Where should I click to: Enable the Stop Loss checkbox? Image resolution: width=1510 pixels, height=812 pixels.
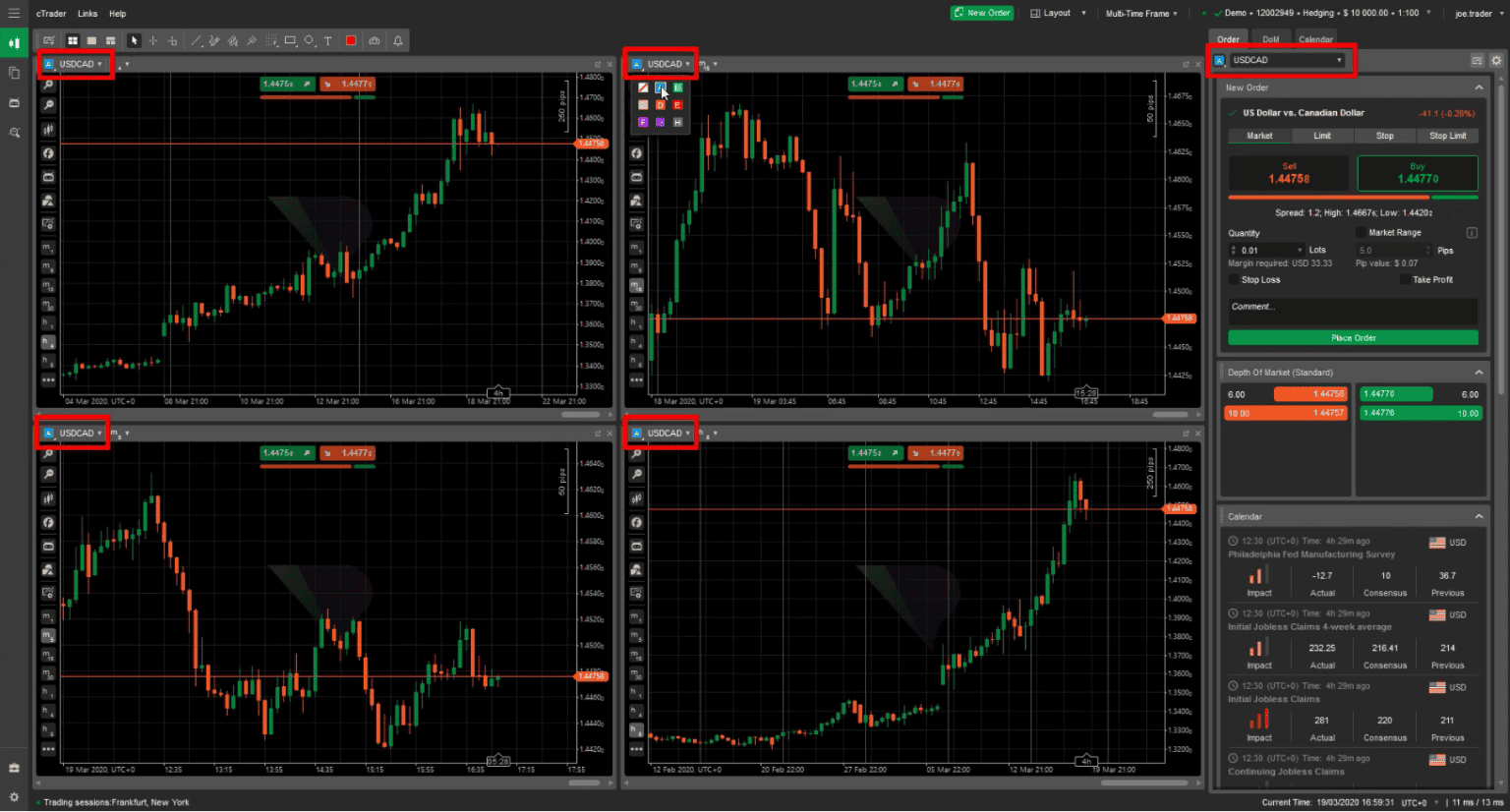click(1235, 279)
